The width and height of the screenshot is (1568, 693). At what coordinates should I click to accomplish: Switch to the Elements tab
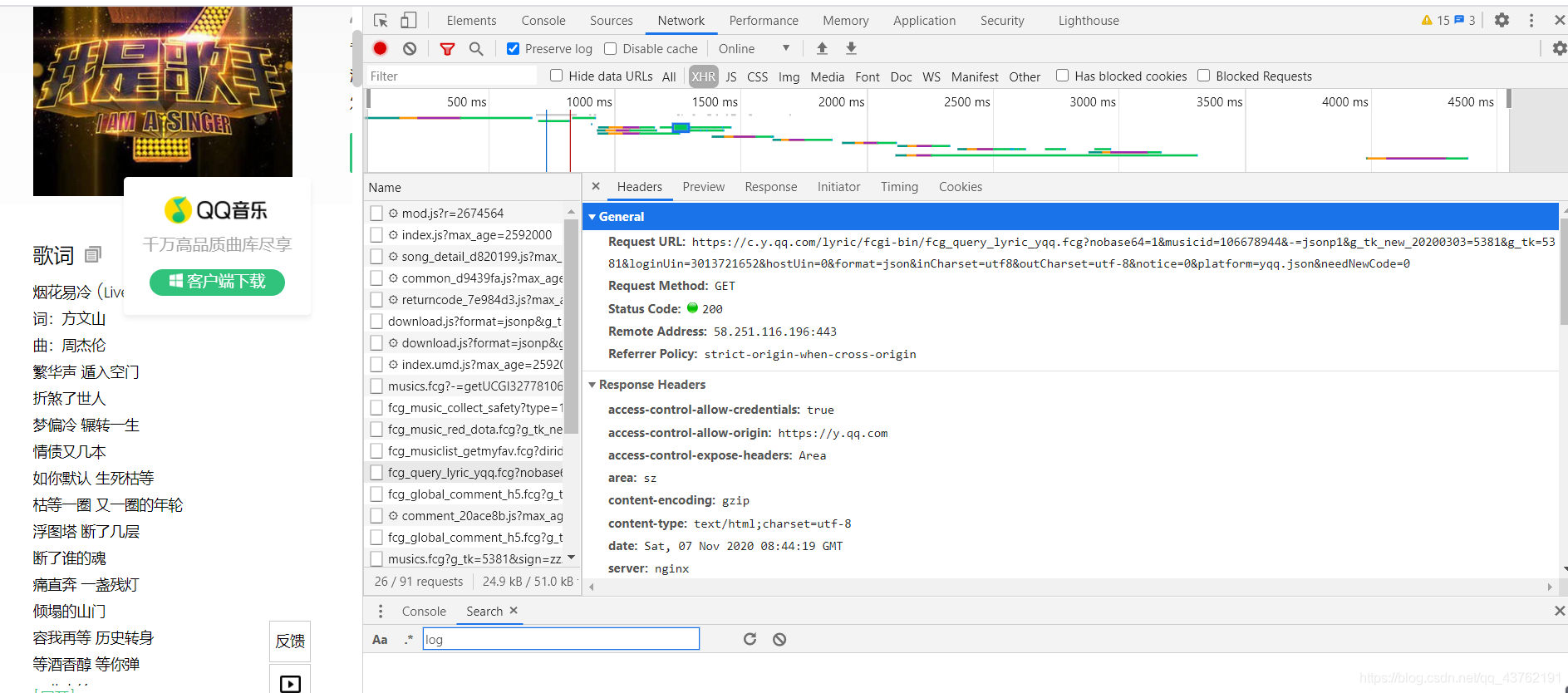[x=471, y=21]
